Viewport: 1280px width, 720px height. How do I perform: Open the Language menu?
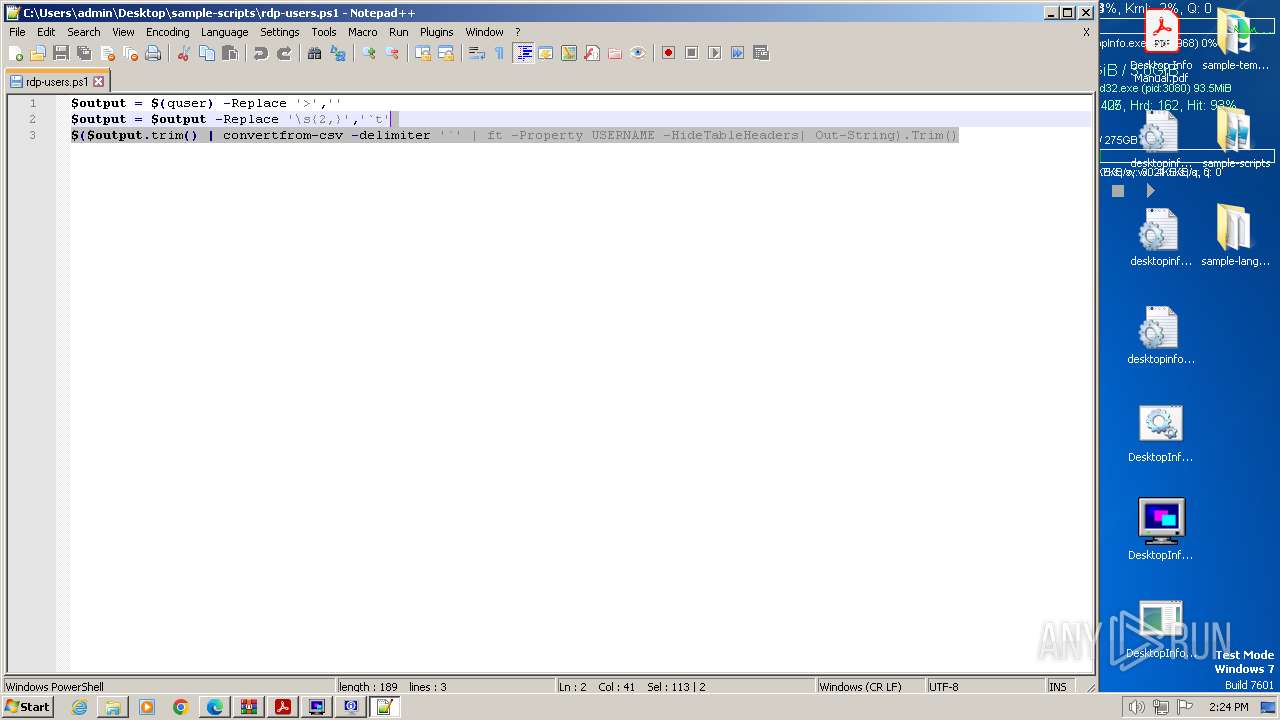(x=224, y=32)
